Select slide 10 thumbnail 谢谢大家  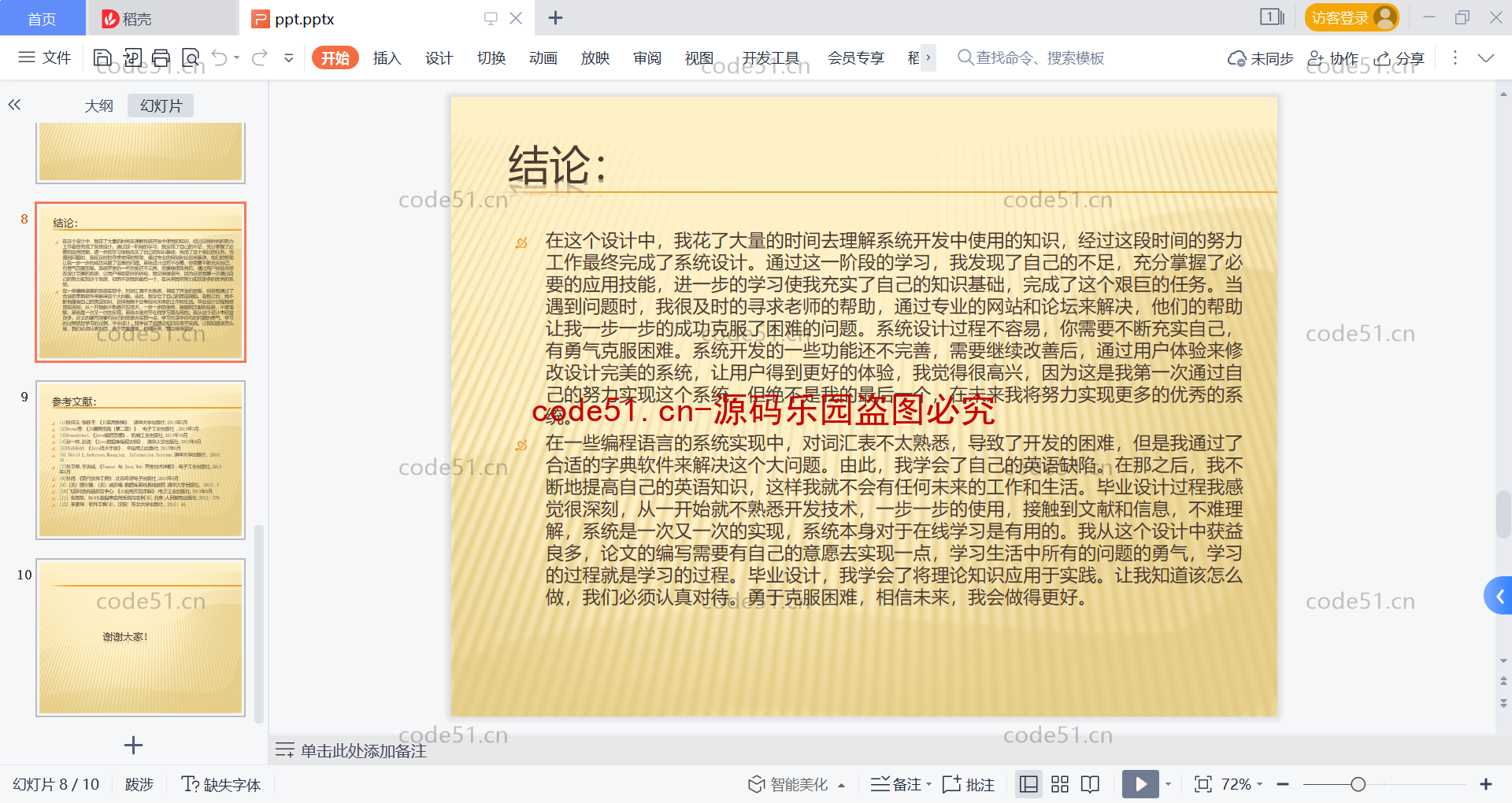tap(140, 638)
